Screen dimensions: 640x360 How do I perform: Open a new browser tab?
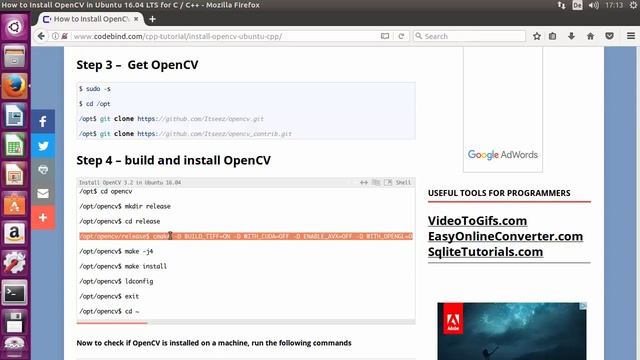point(152,19)
